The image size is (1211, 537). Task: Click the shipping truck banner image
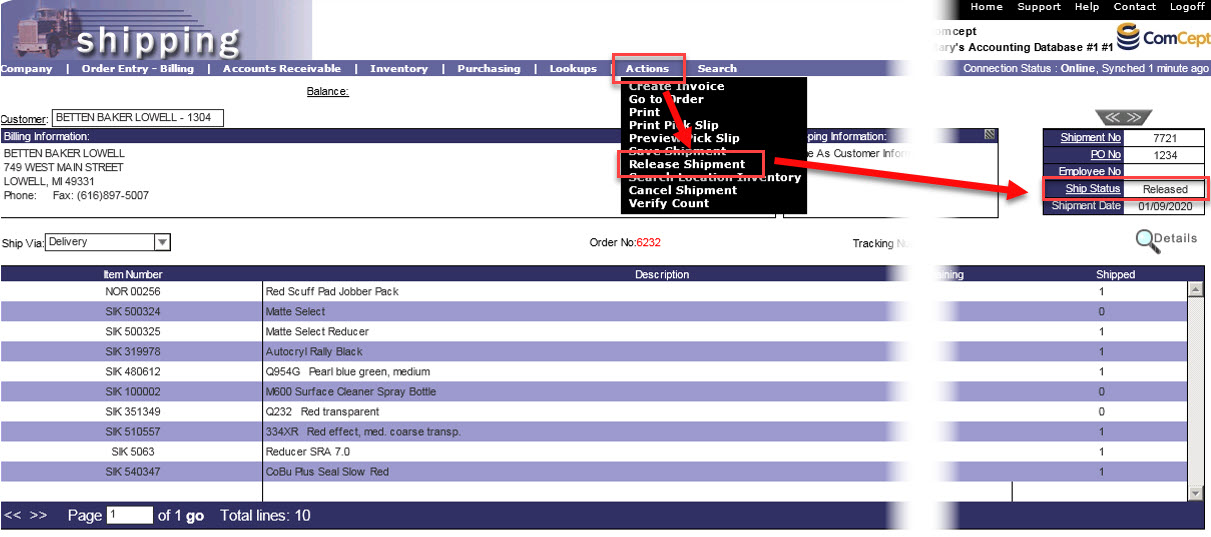155,30
